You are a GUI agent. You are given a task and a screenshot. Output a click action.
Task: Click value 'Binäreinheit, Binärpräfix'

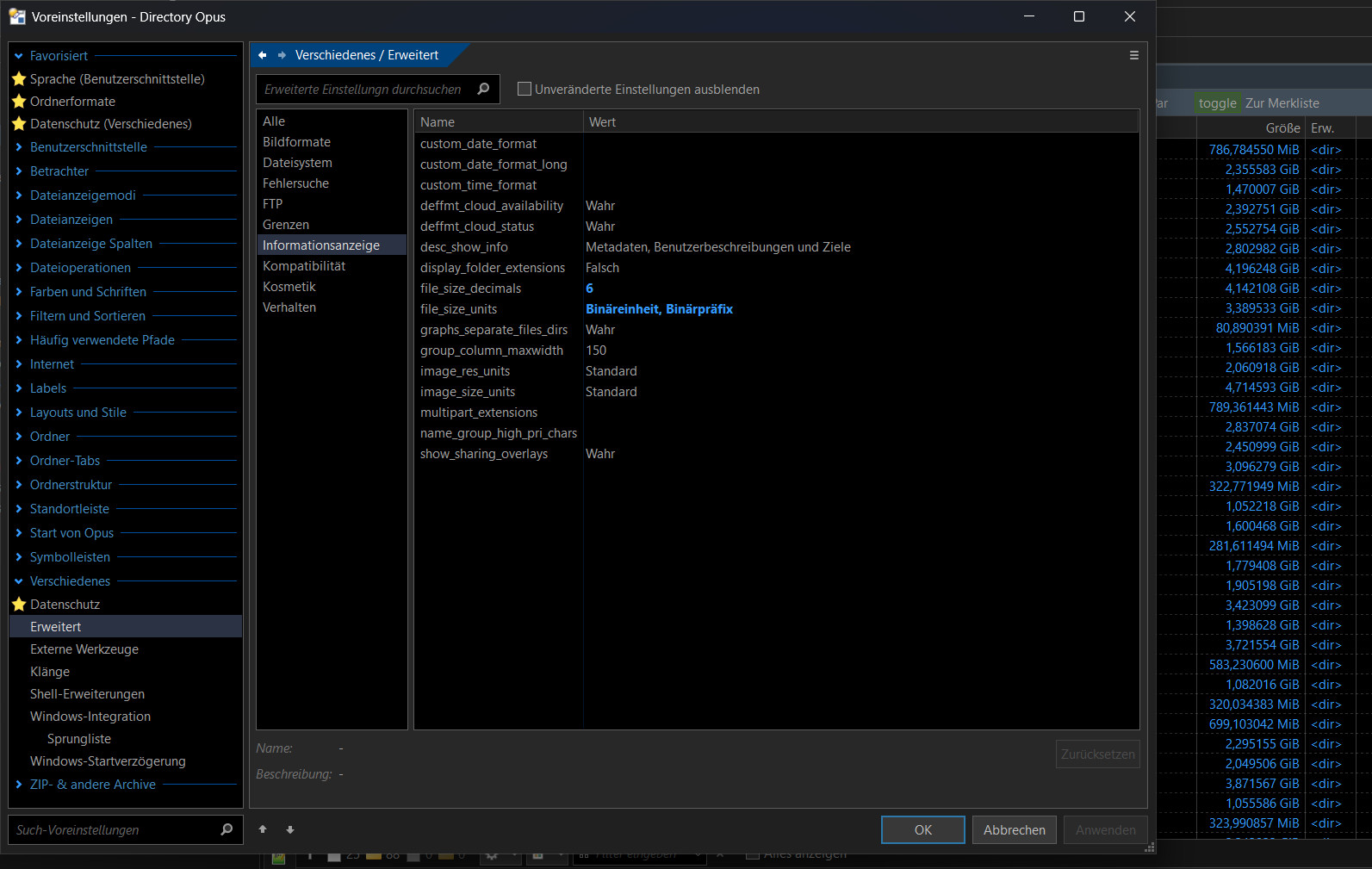coord(660,309)
